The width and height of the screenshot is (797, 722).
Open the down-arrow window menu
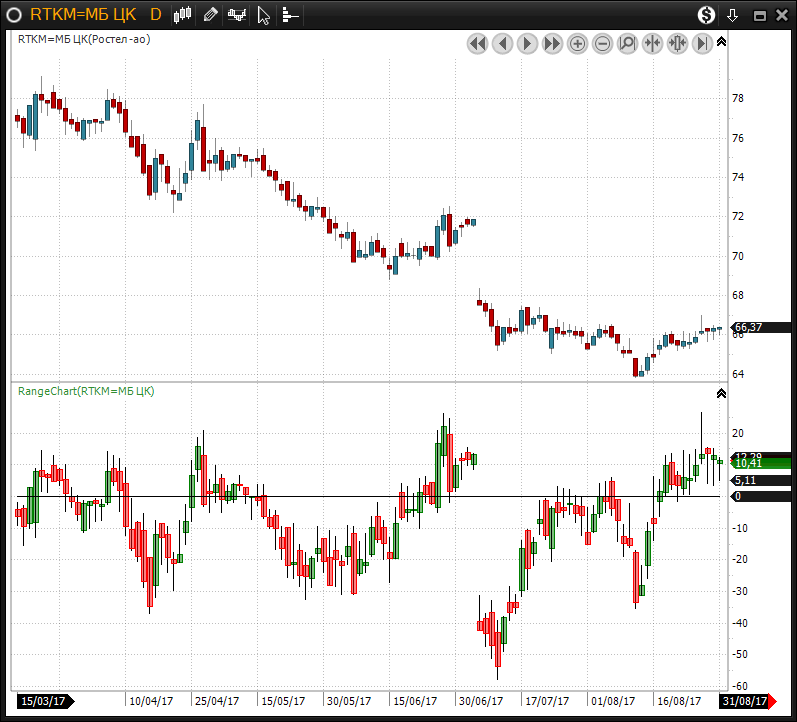(x=733, y=15)
